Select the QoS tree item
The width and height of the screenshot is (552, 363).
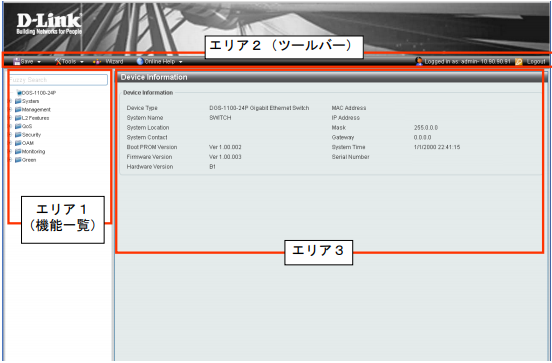coord(27,126)
